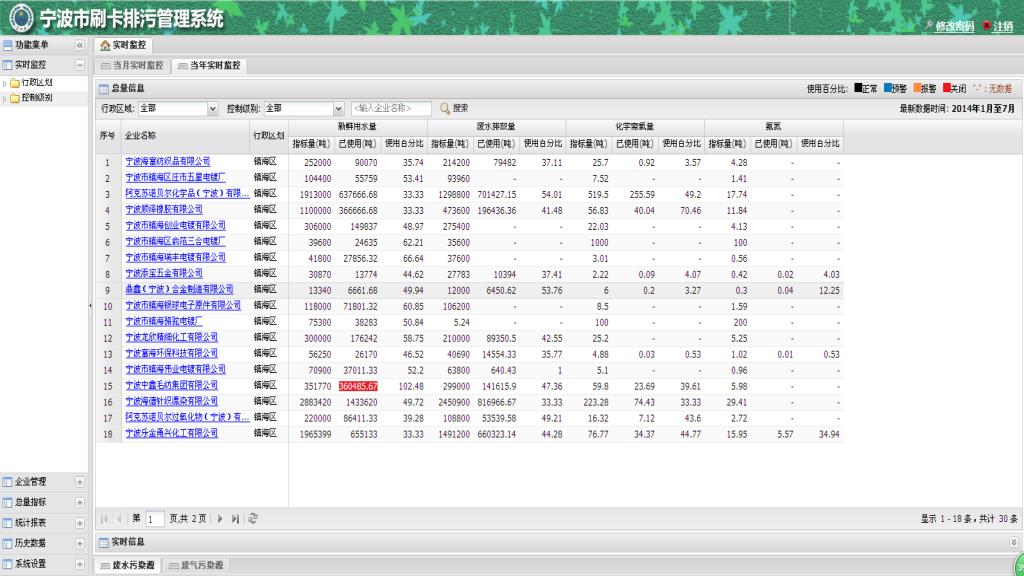This screenshot has width=1024, height=576.
Task: Expand the 历史数据 section with plus
Action: pyautogui.click(x=80, y=543)
